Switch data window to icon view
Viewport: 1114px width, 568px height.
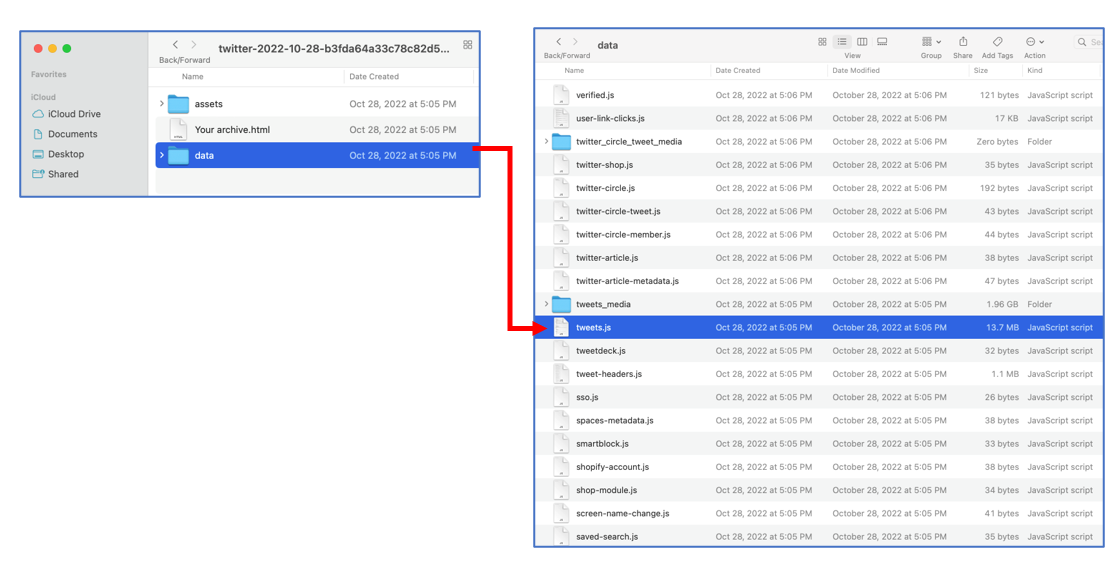coord(822,42)
